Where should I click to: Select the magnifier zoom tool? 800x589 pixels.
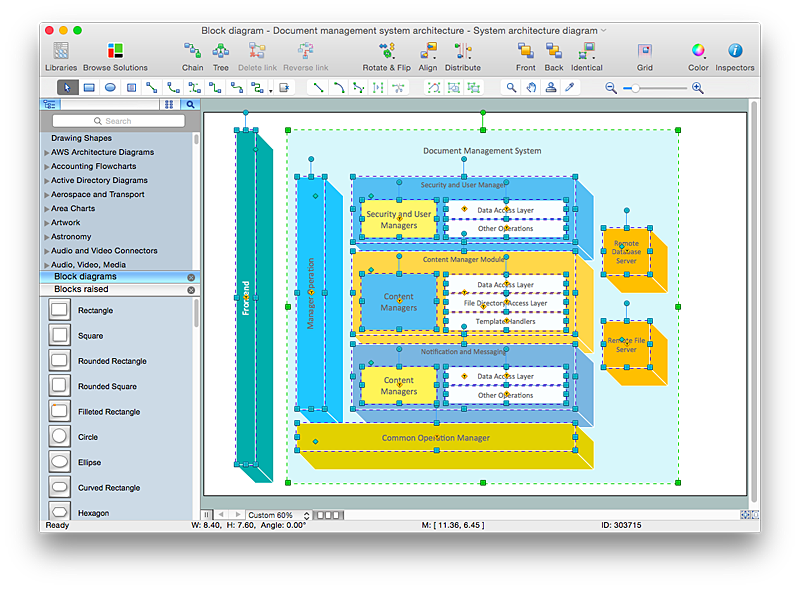[x=511, y=88]
